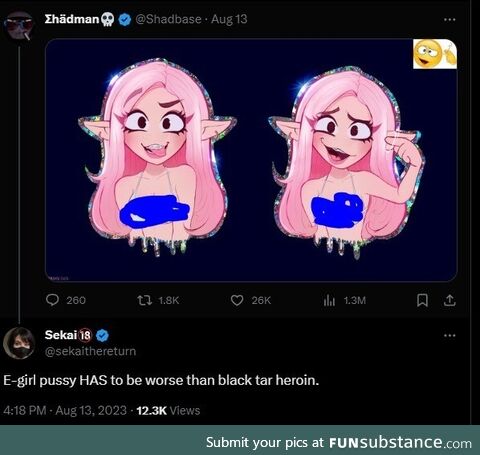Click the verified badge next to Shadman

point(125,20)
